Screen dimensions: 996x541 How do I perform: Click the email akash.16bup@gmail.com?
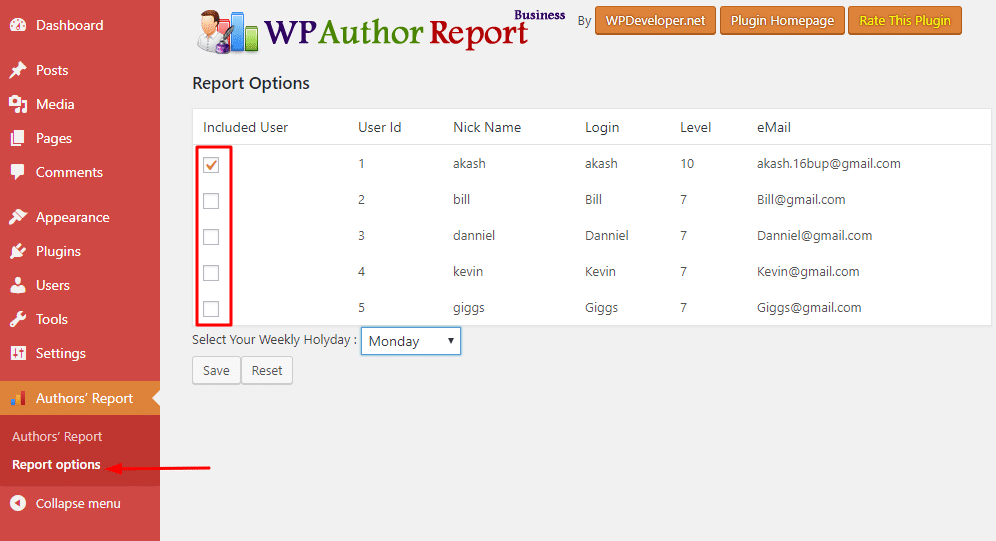828,163
